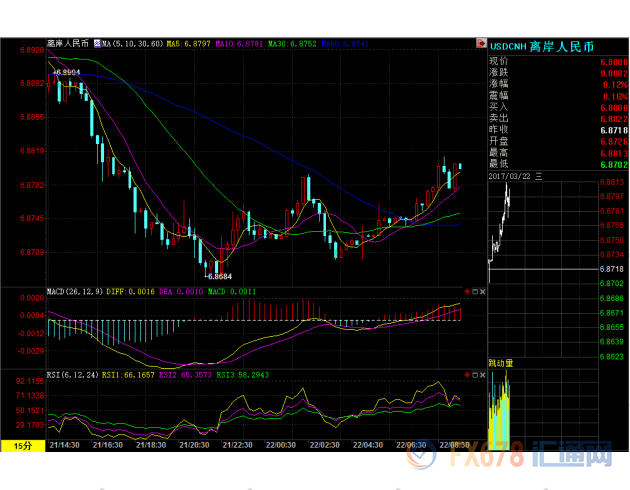Click the green MACD: 0.0011 value
630x490 pixels.
point(232,292)
